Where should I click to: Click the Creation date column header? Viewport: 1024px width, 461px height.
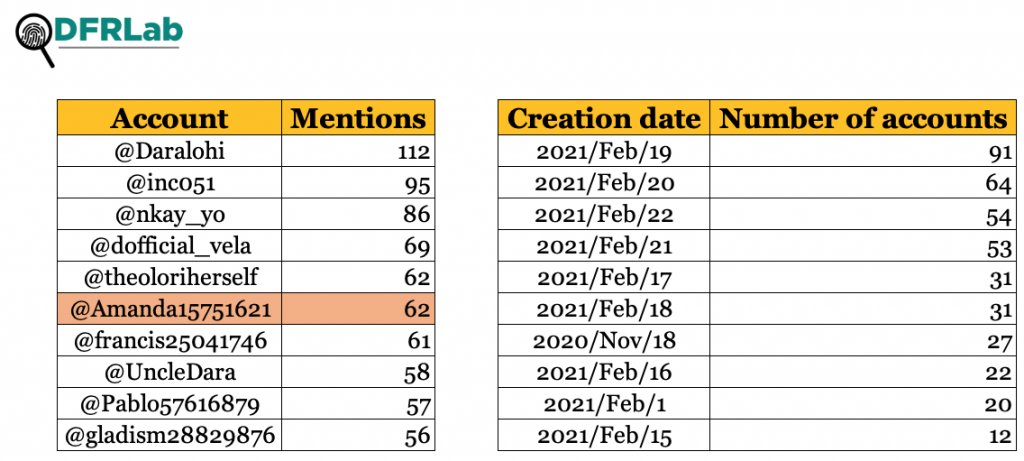point(603,118)
